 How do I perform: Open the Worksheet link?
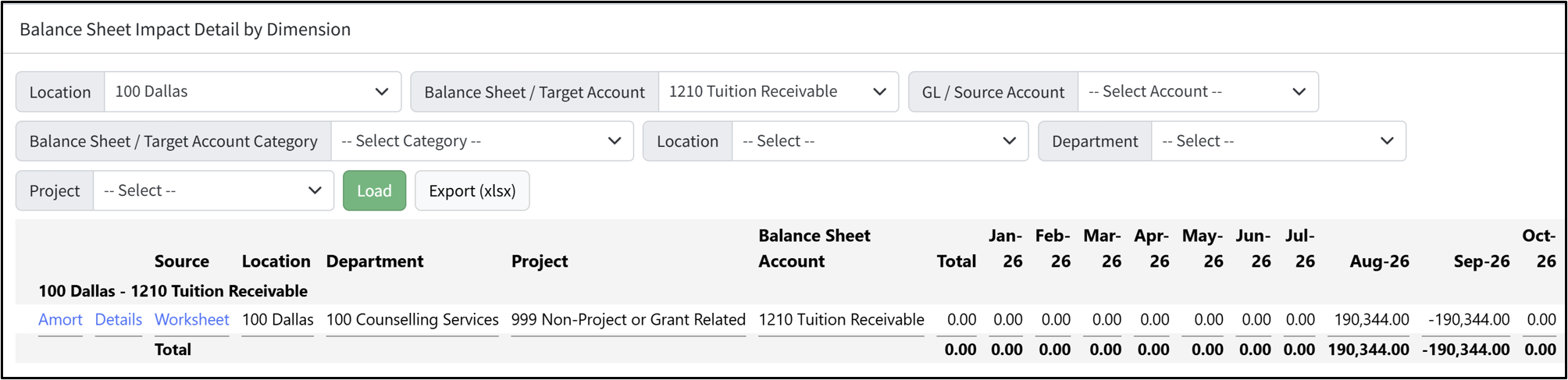[192, 320]
